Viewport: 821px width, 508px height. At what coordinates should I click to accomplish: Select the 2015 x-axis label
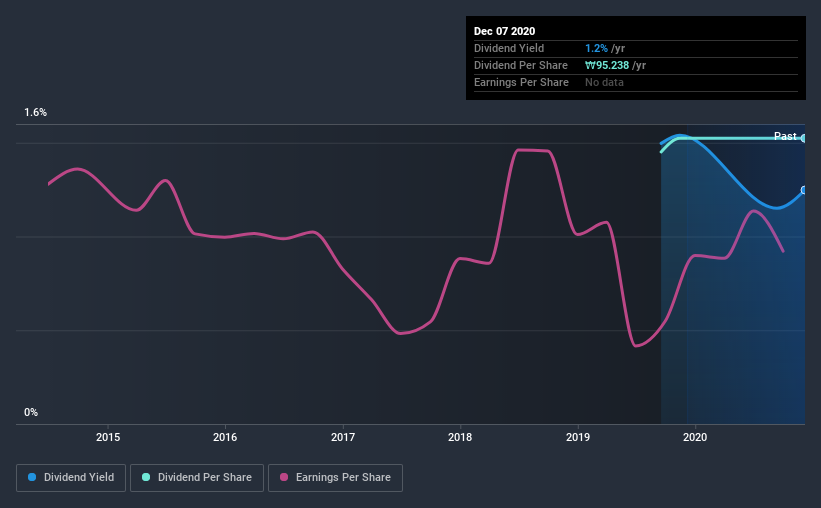click(108, 437)
